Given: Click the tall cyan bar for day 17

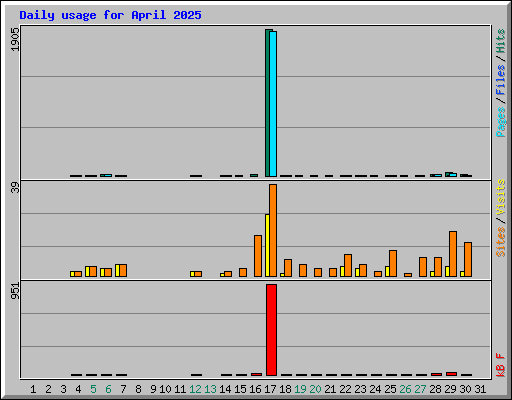Looking at the screenshot, I should (273, 104).
